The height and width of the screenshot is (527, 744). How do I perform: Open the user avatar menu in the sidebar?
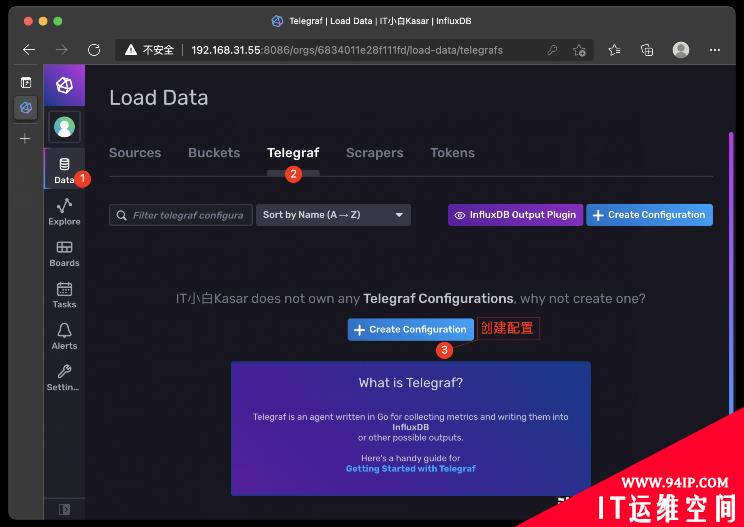click(64, 127)
